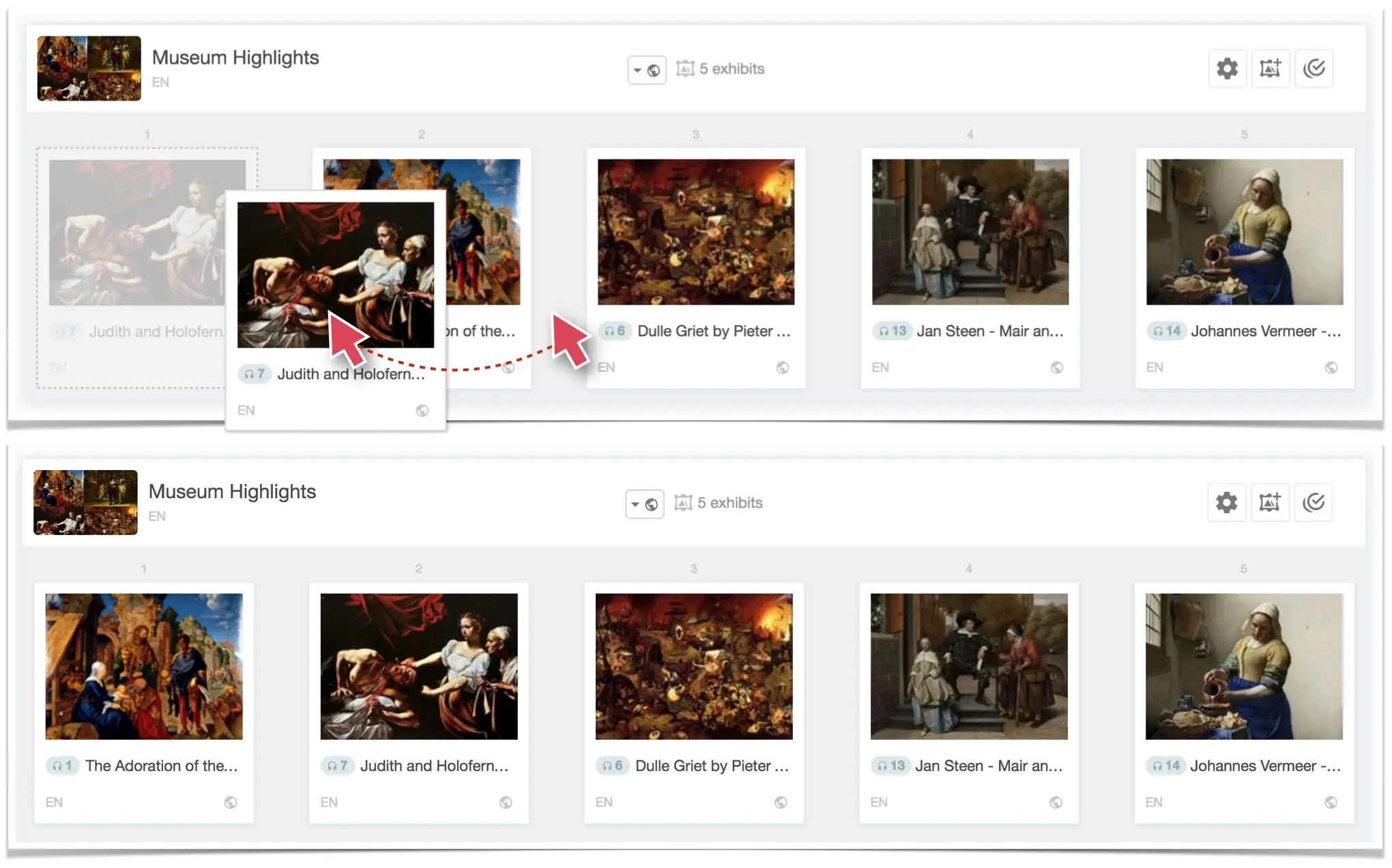Click "Jan Steen - Mair an..." title, lower panel
The height and width of the screenshot is (868, 1392).
click(x=989, y=766)
